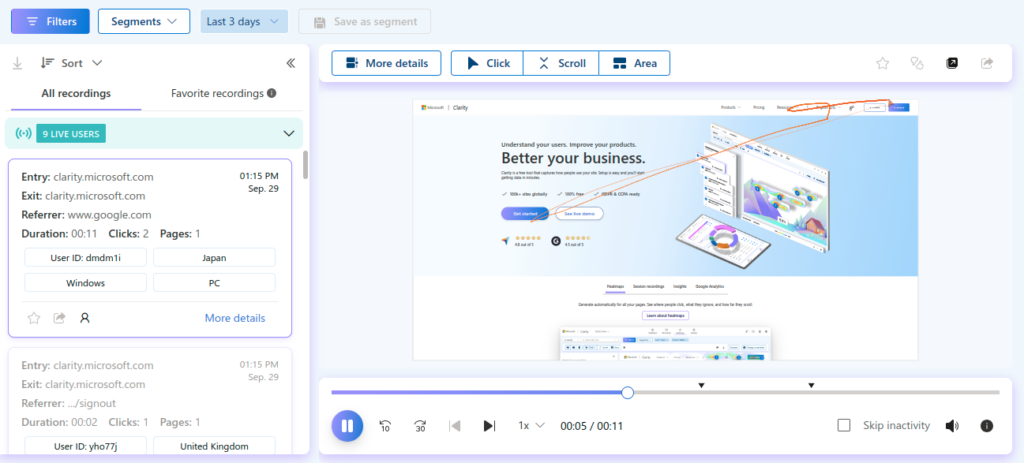Go to the next recording
The image size is (1024, 463).
489,426
